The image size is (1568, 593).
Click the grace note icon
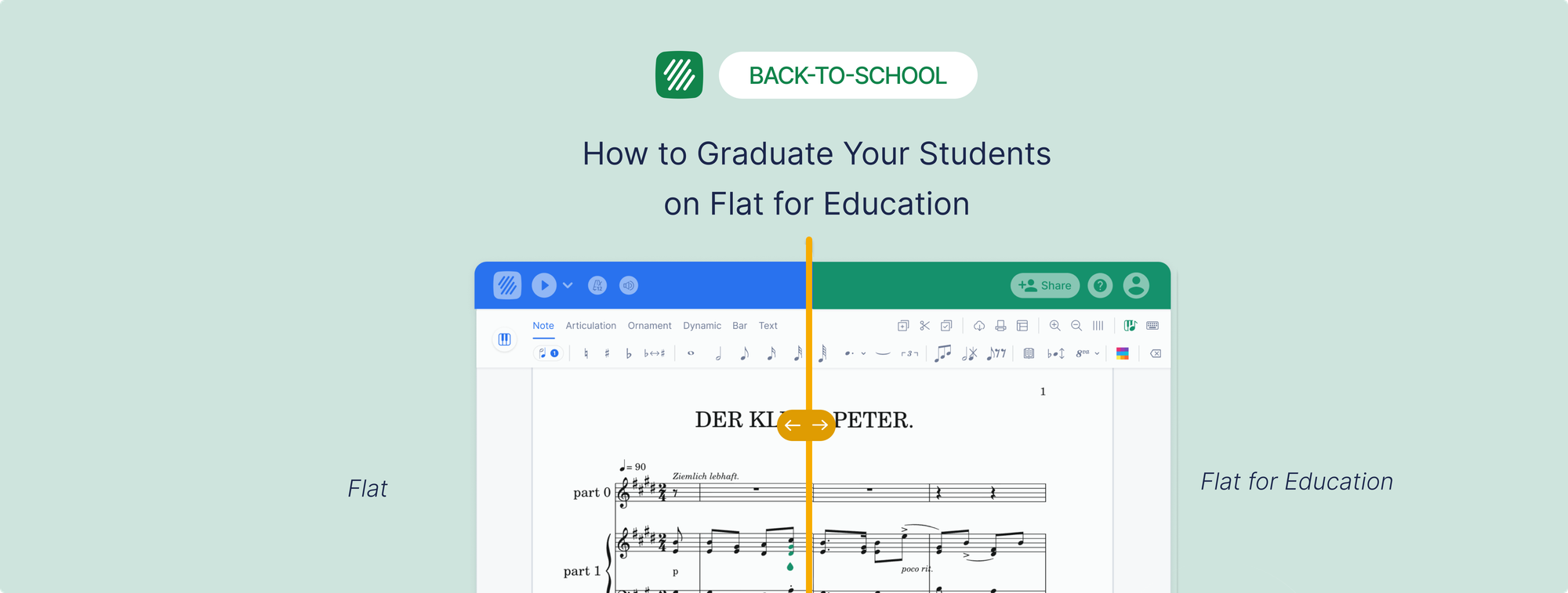[970, 353]
